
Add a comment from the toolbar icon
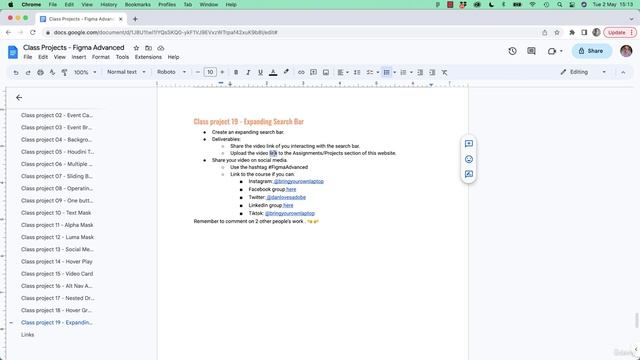pyautogui.click(x=313, y=72)
